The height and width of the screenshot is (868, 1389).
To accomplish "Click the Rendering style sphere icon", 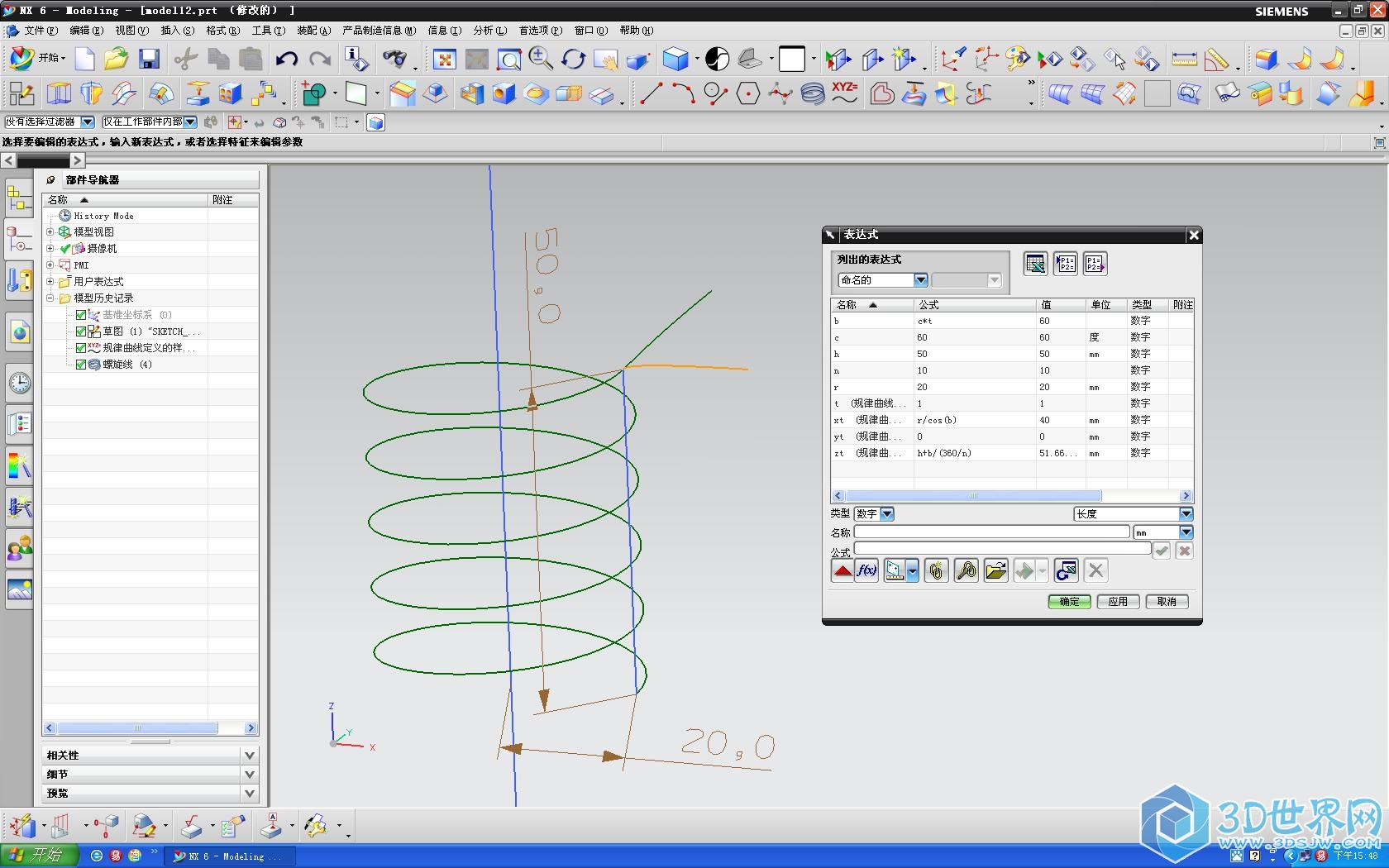I will click(716, 59).
